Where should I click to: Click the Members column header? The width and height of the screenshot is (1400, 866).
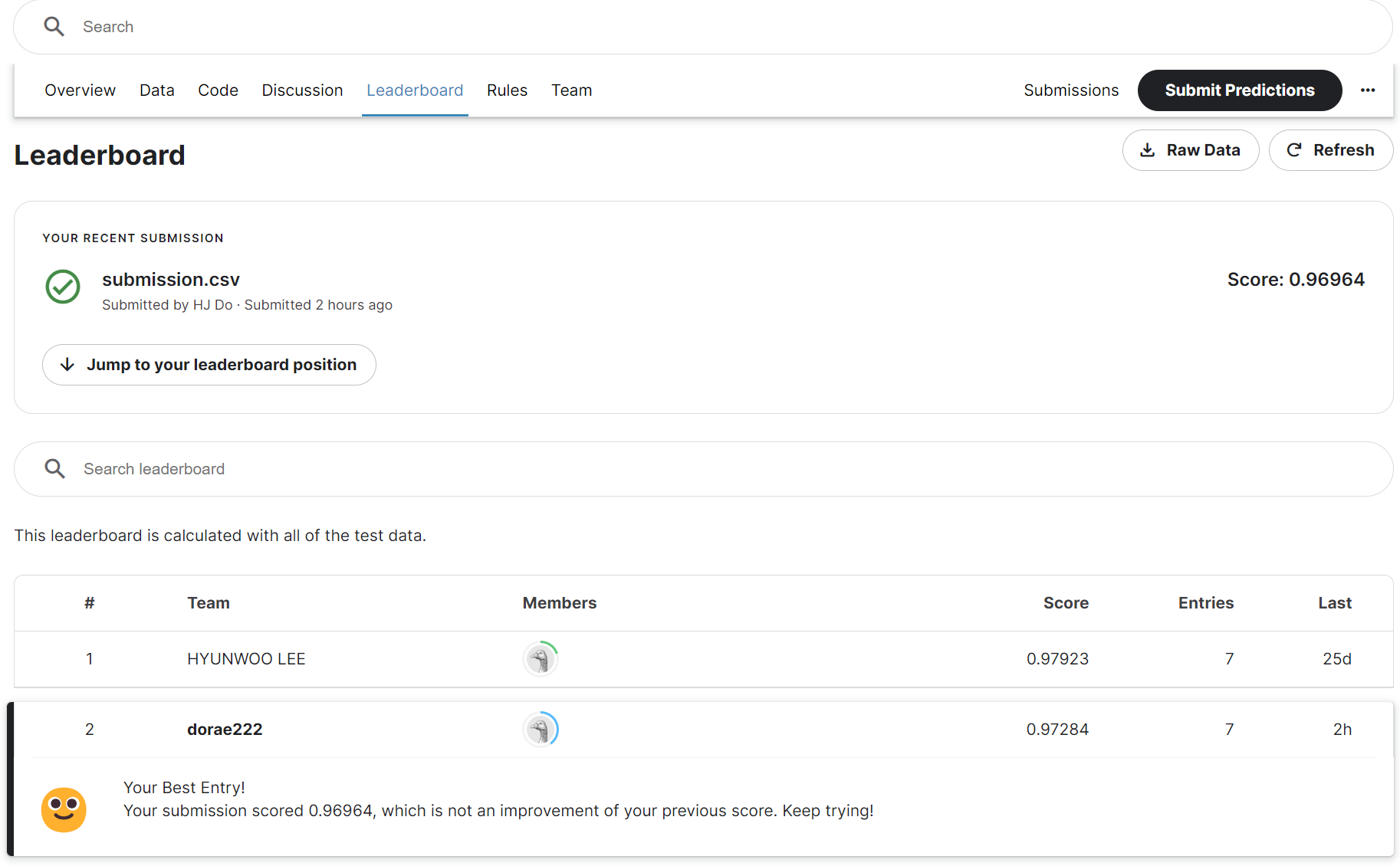pyautogui.click(x=560, y=603)
